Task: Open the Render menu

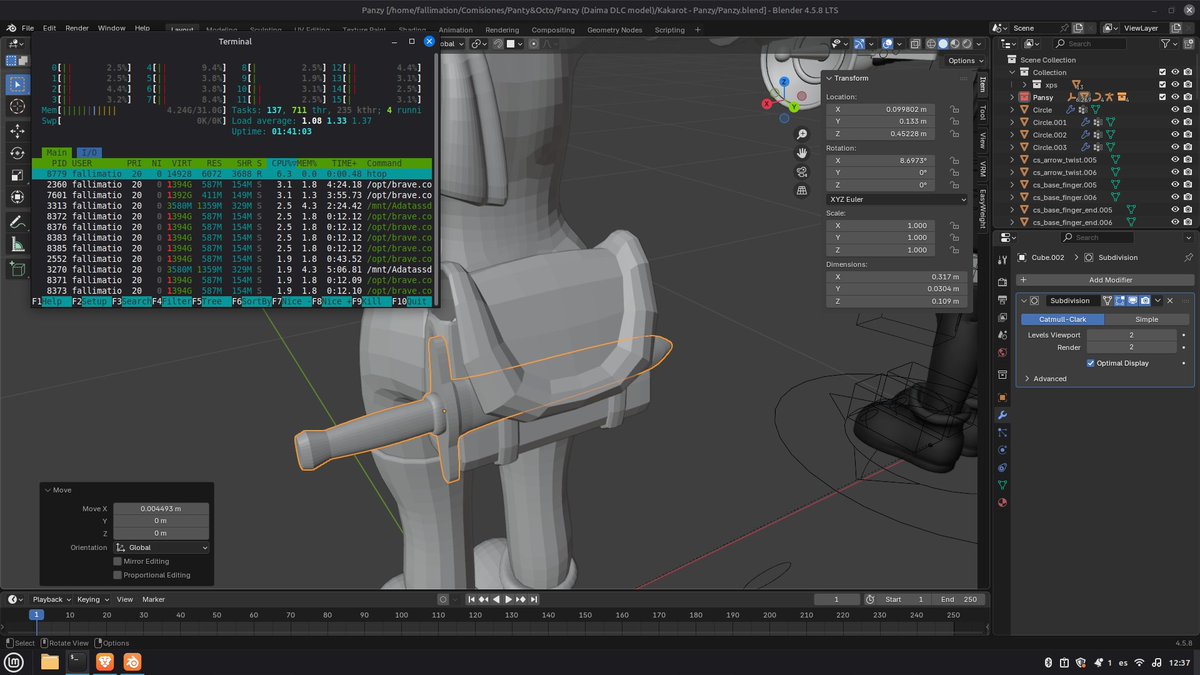Action: click(77, 29)
